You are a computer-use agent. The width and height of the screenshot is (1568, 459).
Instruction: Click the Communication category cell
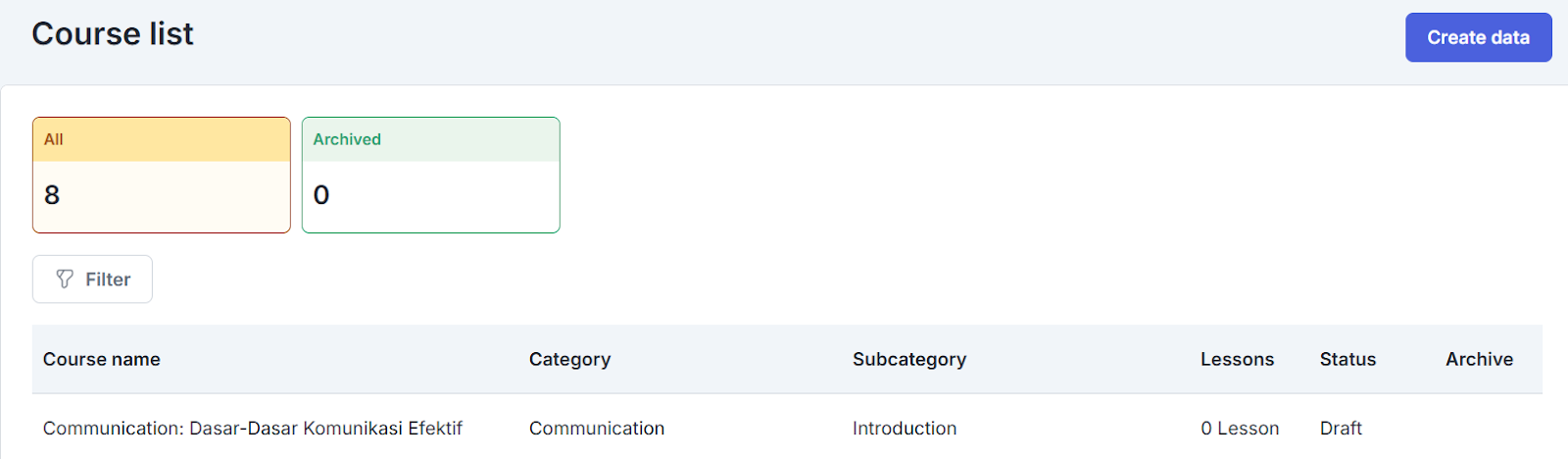(x=597, y=429)
